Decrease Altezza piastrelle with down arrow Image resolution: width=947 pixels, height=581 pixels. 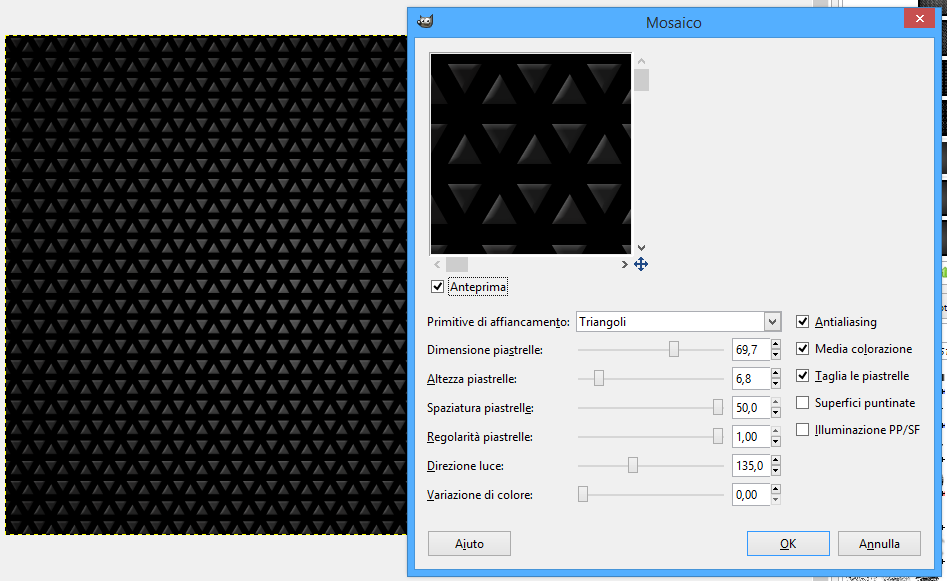[x=775, y=384]
